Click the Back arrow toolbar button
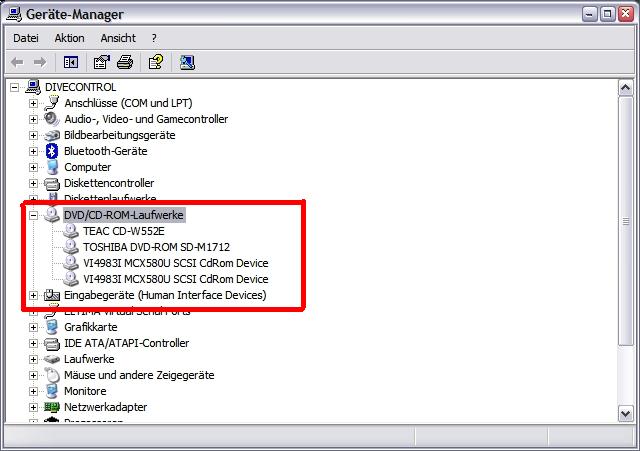Viewport: 640px width, 451px height. pos(17,62)
